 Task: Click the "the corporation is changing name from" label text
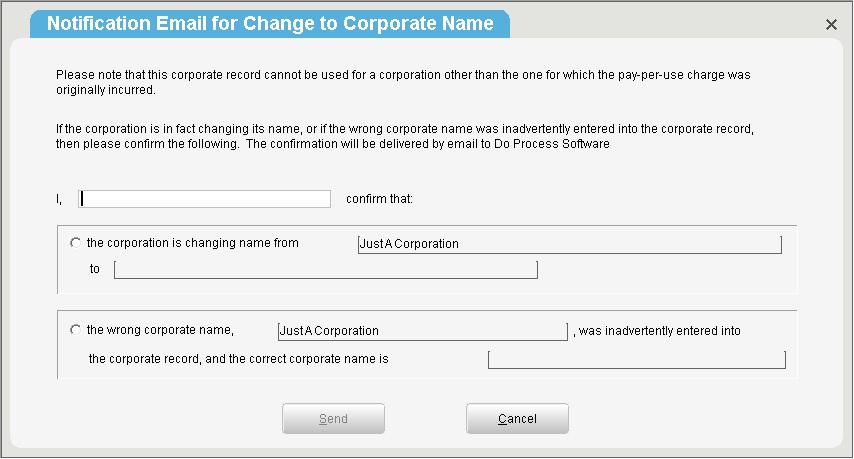click(x=193, y=243)
